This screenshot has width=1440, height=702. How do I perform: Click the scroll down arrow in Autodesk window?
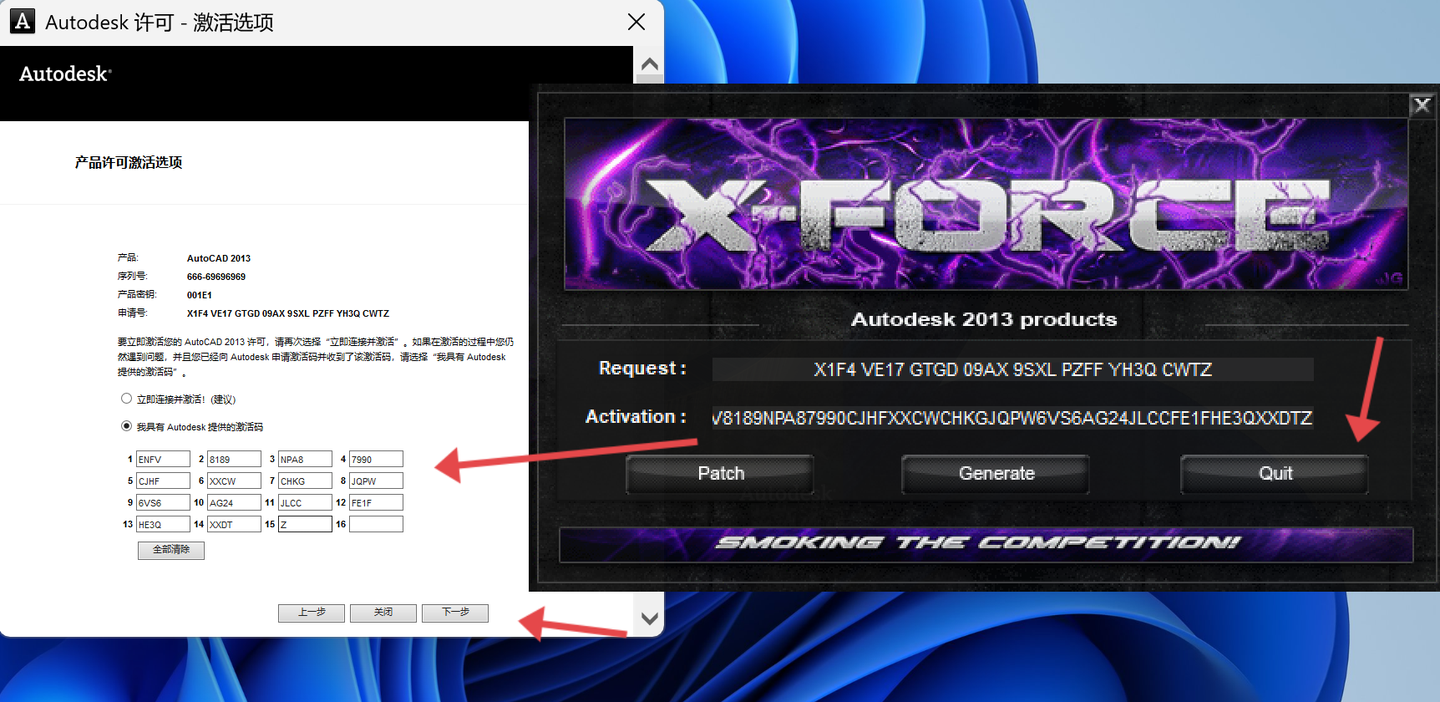[649, 618]
